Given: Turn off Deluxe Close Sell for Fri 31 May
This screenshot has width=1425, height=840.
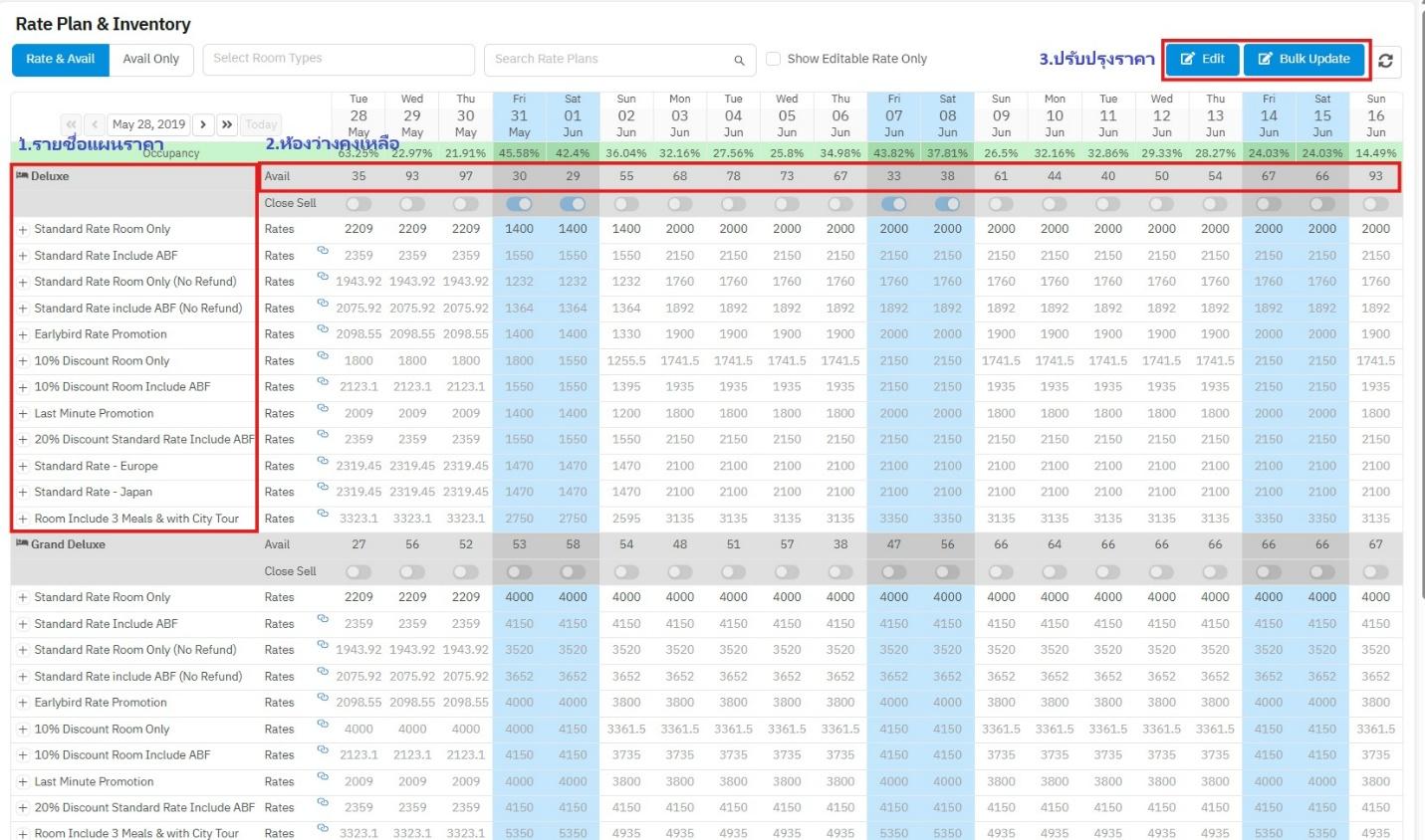Looking at the screenshot, I should coord(519,204).
